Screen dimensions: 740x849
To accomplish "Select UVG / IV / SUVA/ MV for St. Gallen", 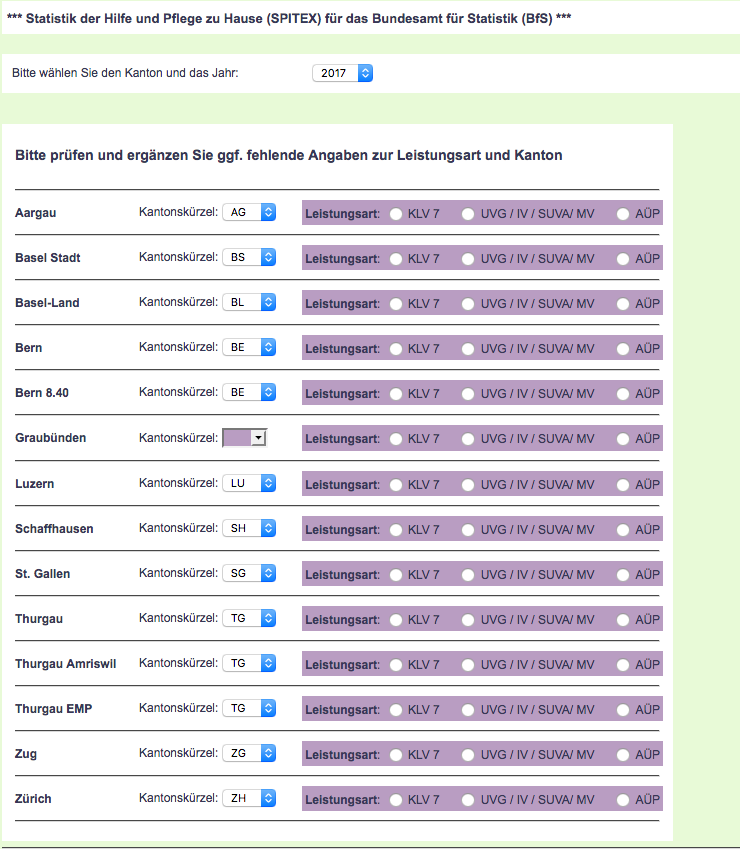I will point(469,575).
